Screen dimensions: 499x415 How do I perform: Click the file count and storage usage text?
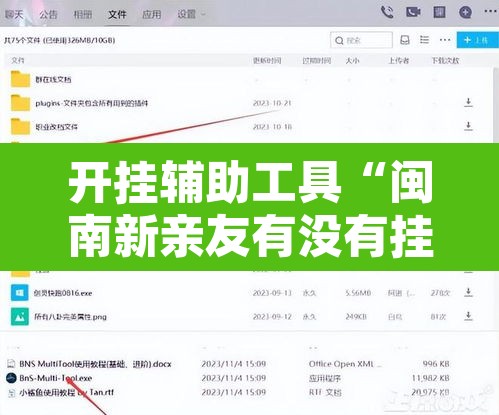click(60, 40)
